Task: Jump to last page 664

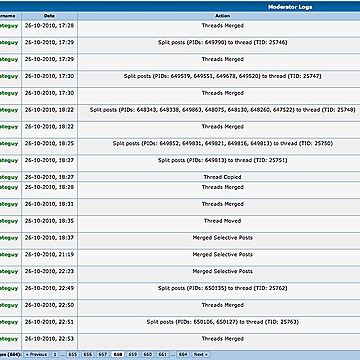Action: click(183, 354)
